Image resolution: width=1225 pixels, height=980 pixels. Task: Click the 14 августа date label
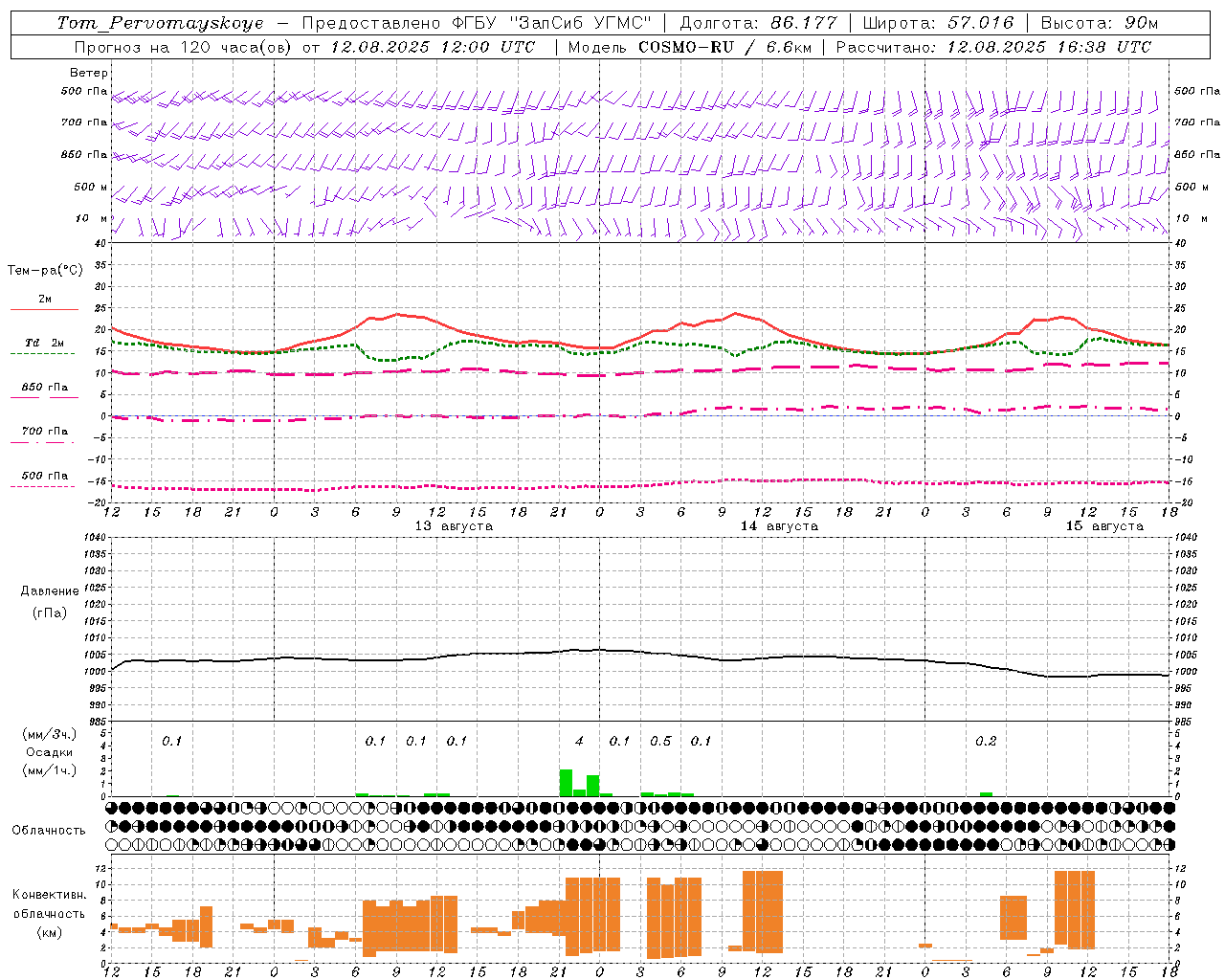[779, 525]
